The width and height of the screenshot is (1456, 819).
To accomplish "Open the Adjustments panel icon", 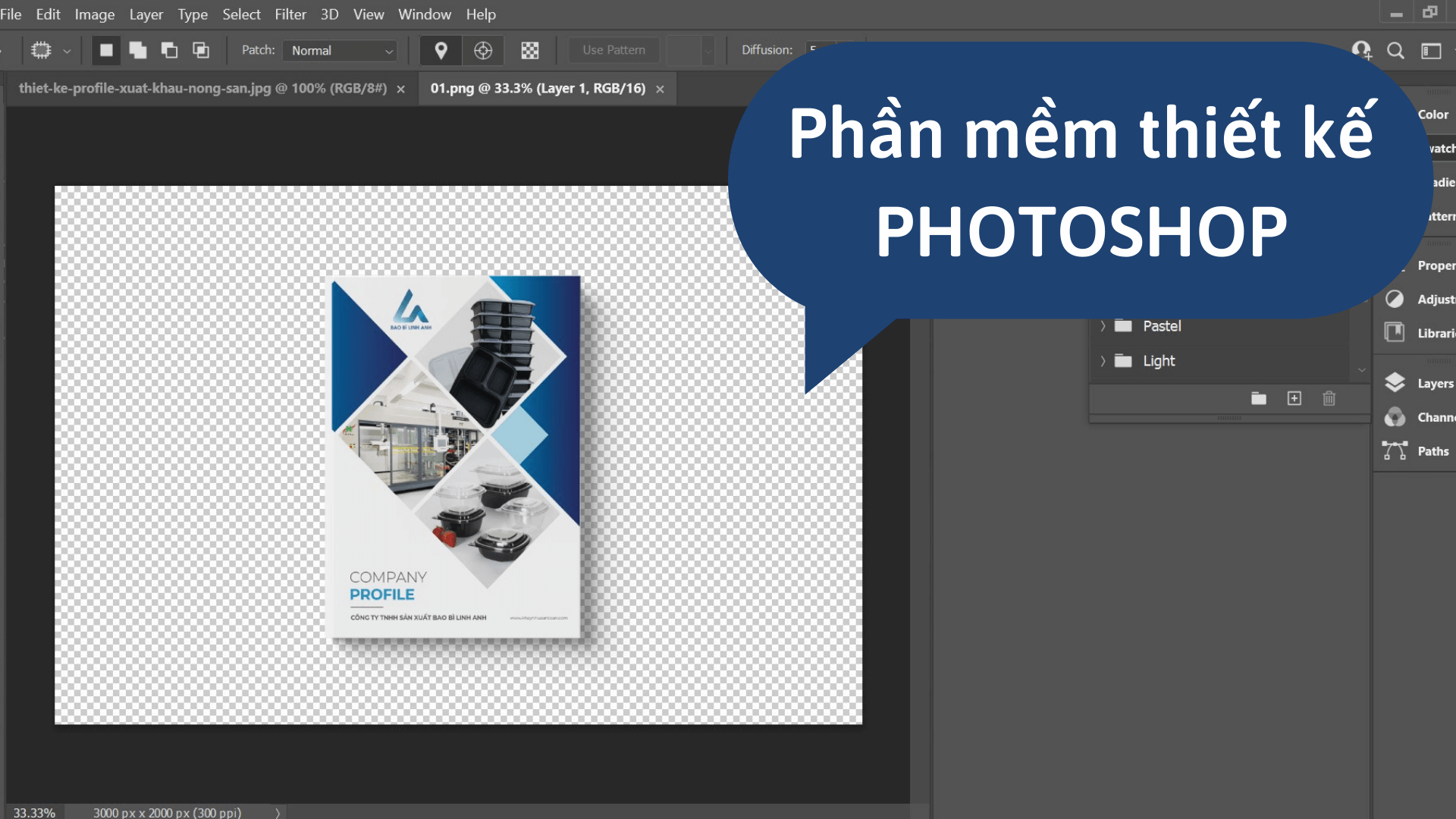I will pos(1395,299).
